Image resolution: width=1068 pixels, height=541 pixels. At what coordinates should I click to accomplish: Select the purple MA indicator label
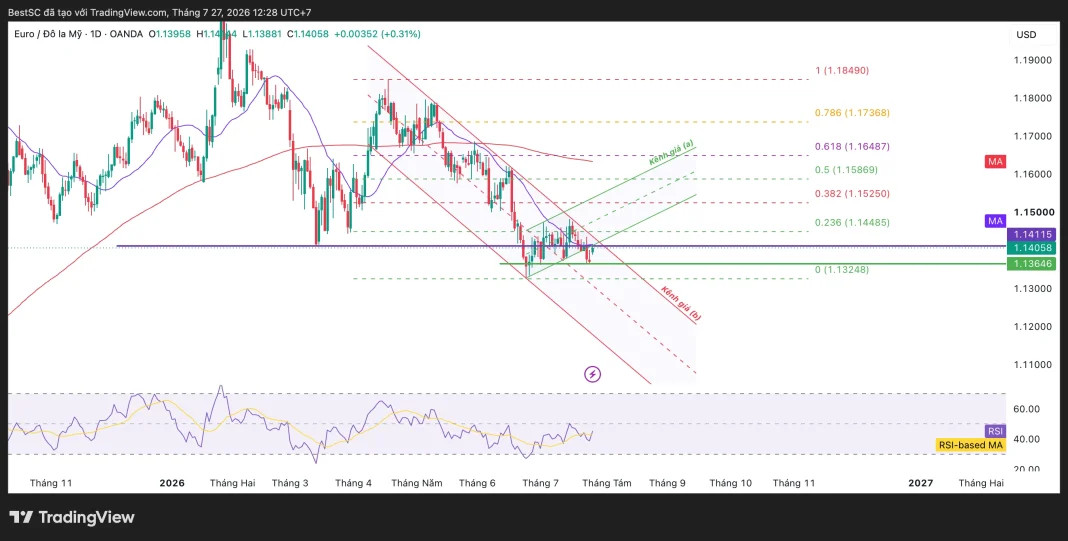click(995, 221)
